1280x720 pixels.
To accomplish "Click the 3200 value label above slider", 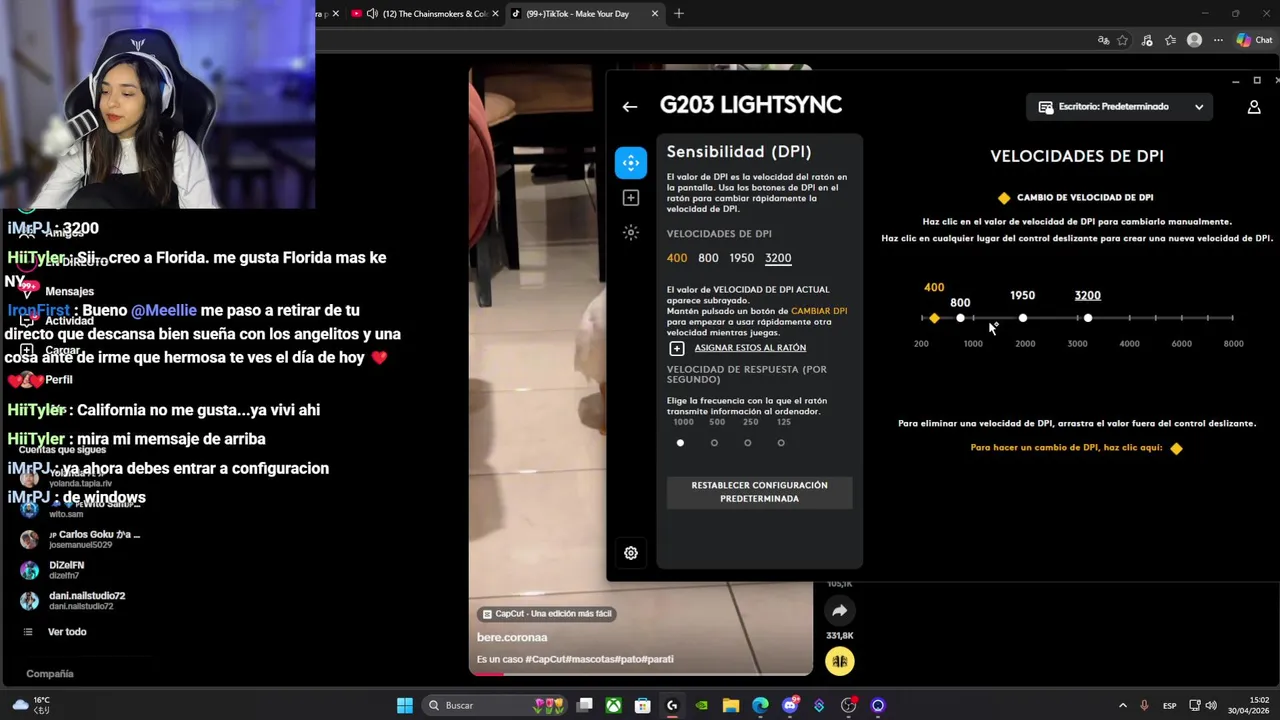I will coord(1088,296).
